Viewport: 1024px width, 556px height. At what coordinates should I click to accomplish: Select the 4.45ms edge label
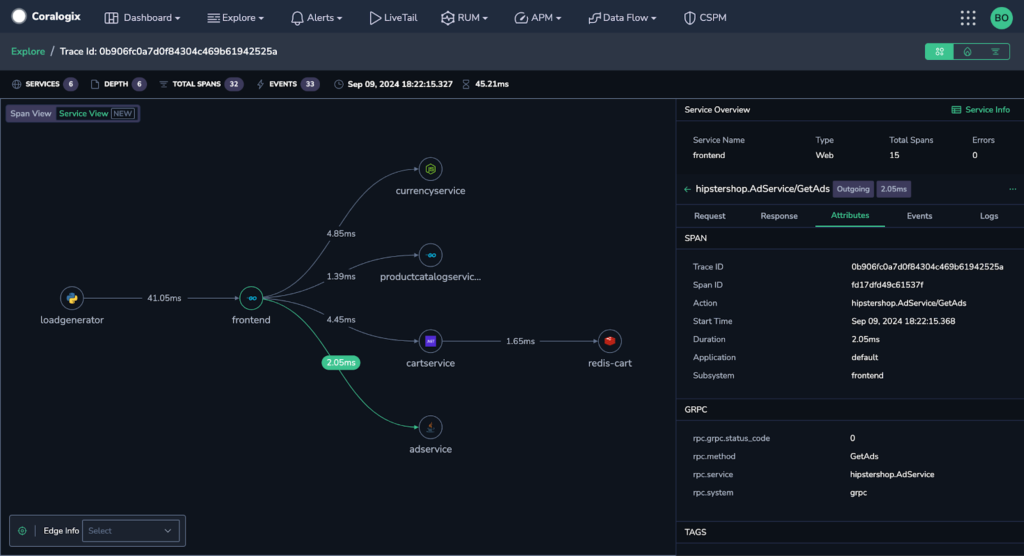pyautogui.click(x=341, y=319)
